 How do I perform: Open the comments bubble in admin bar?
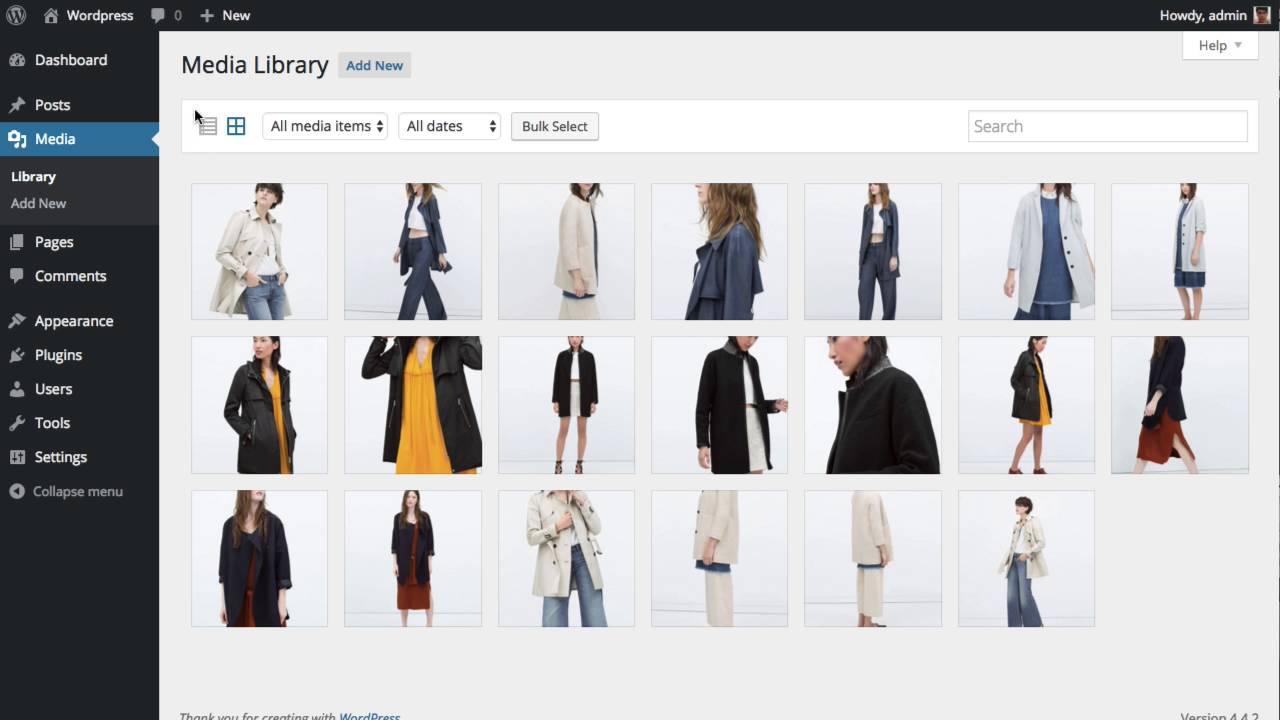coord(166,15)
